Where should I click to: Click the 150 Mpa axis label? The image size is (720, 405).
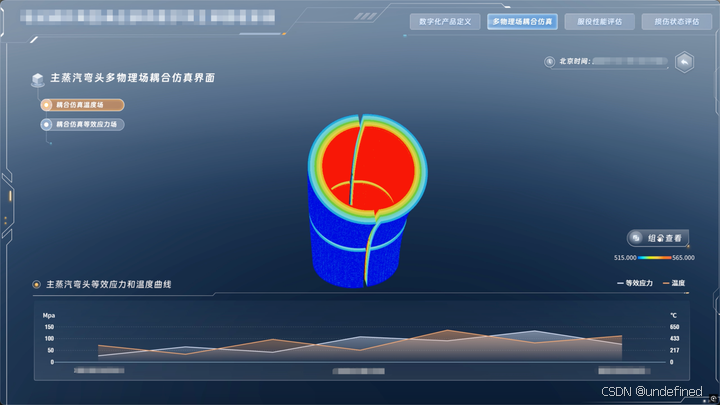point(49,327)
